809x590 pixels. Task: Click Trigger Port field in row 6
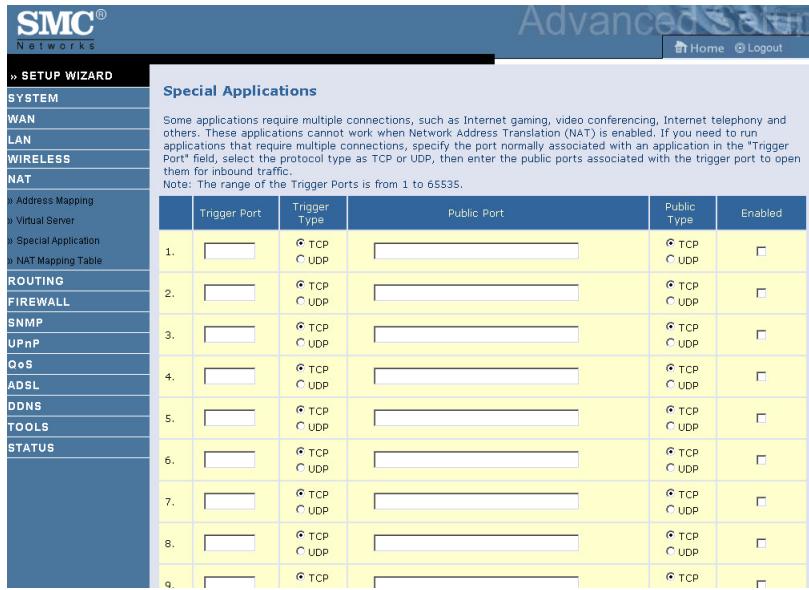[230, 460]
